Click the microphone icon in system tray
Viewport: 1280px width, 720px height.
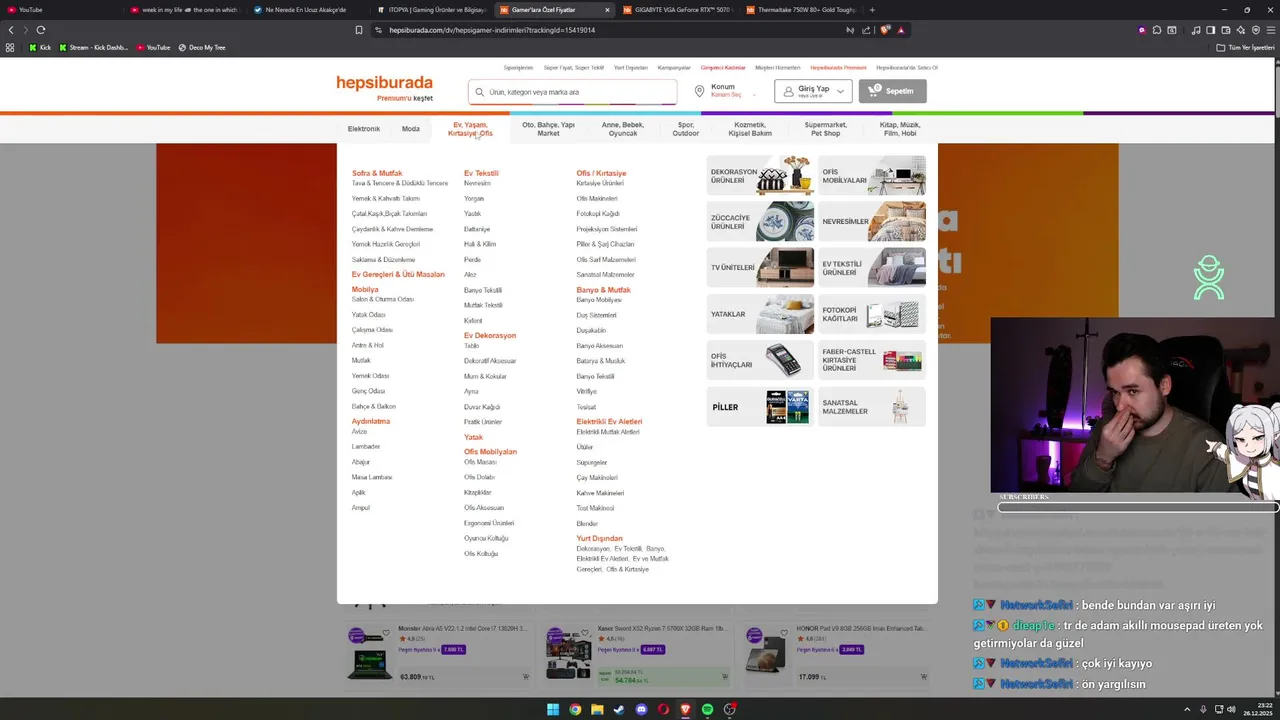(1203, 709)
